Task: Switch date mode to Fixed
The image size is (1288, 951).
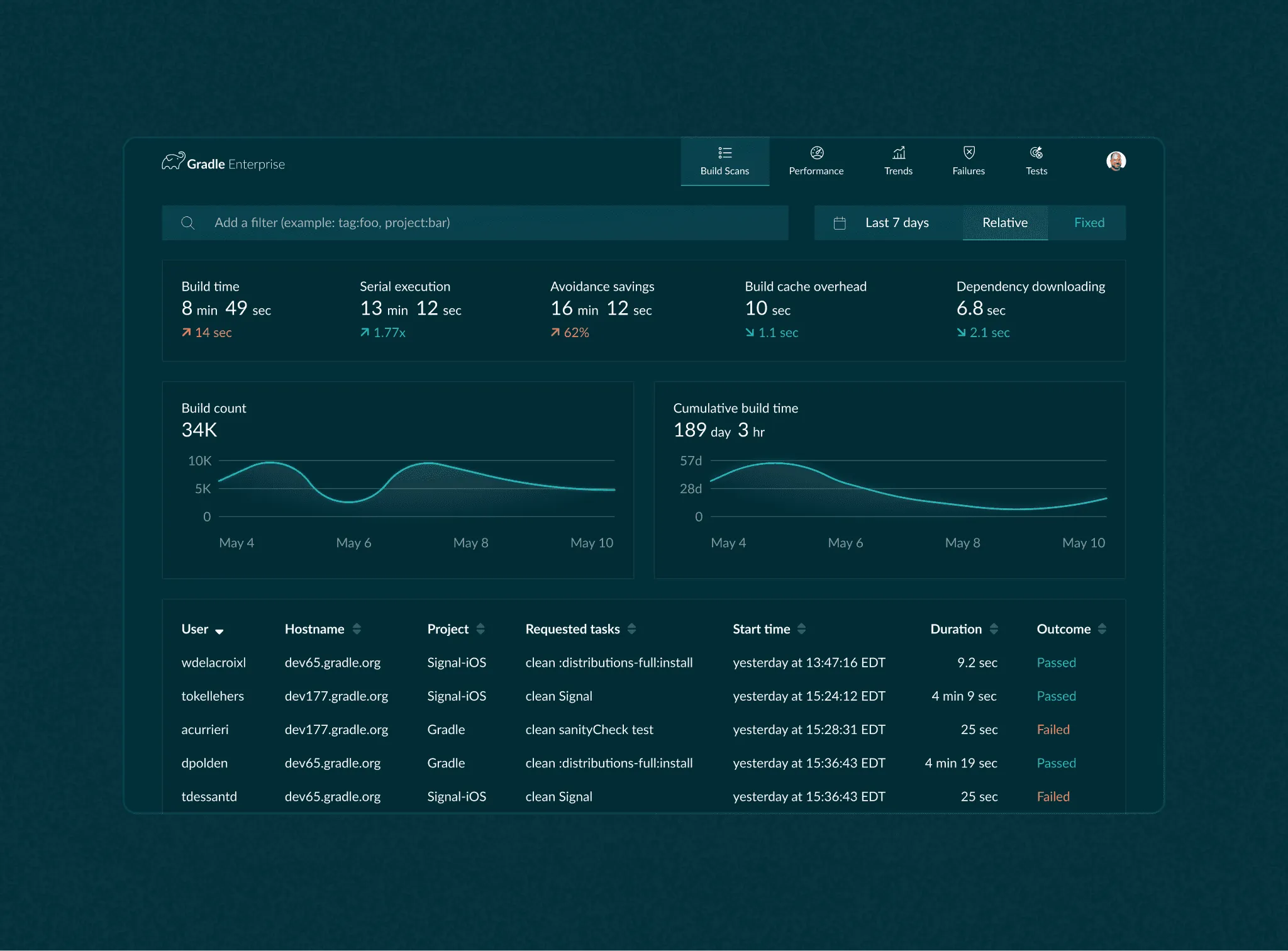Action: pyautogui.click(x=1089, y=223)
